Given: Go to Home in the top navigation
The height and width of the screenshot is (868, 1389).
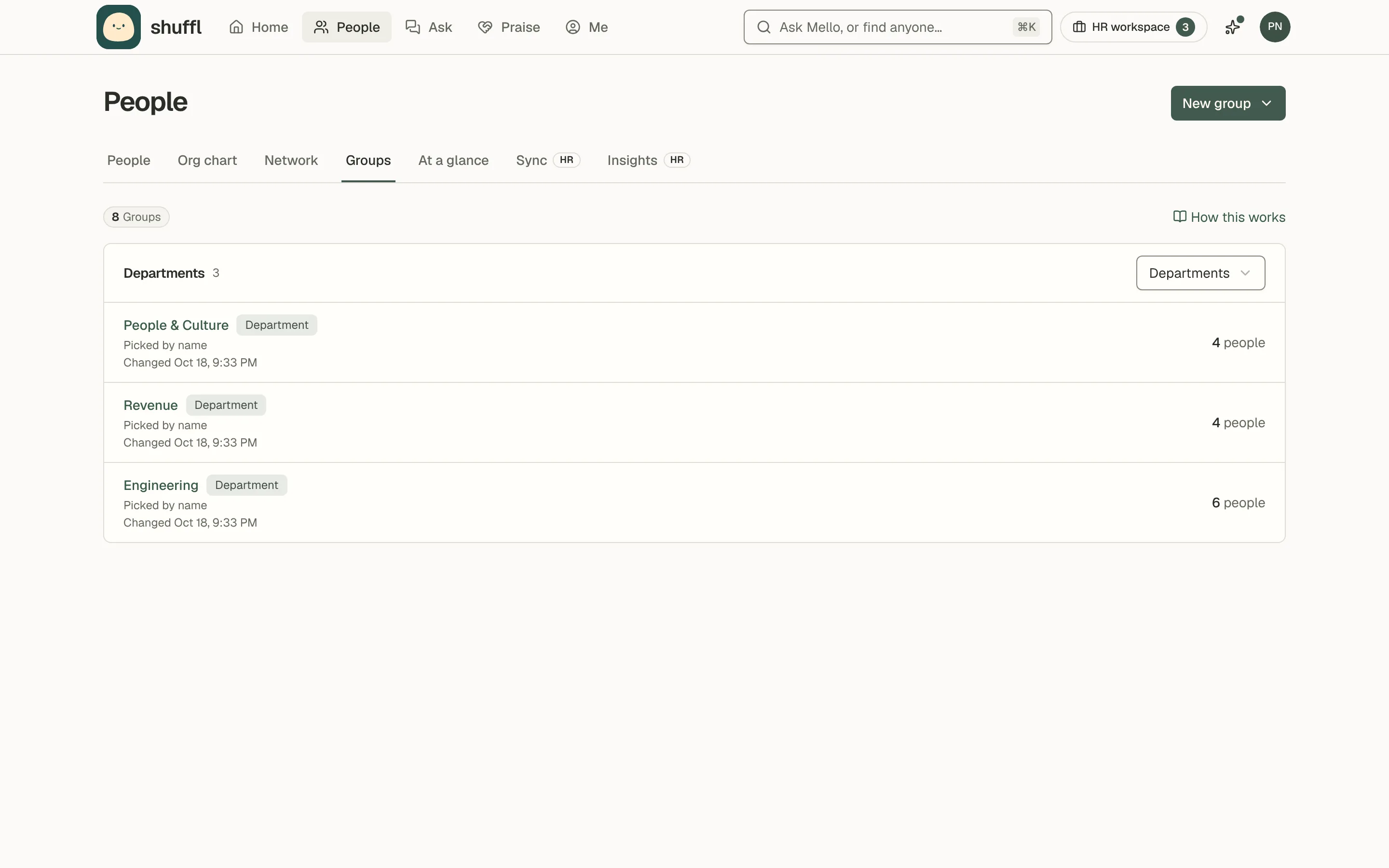Looking at the screenshot, I should click(259, 27).
